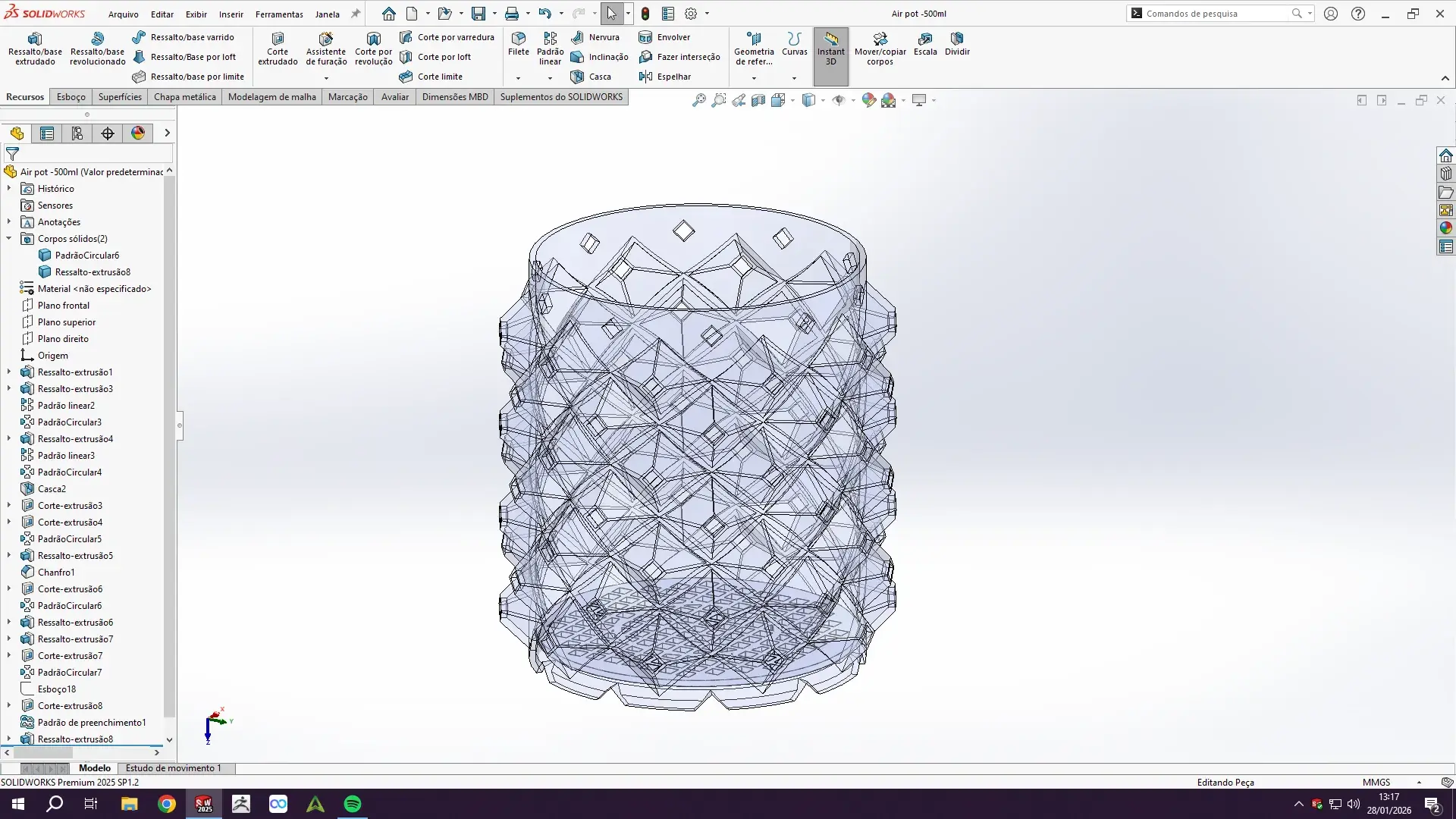Screen dimensions: 1456x819
Task: Expand the Ressalto-extrusão1 feature
Action: pyautogui.click(x=9, y=372)
